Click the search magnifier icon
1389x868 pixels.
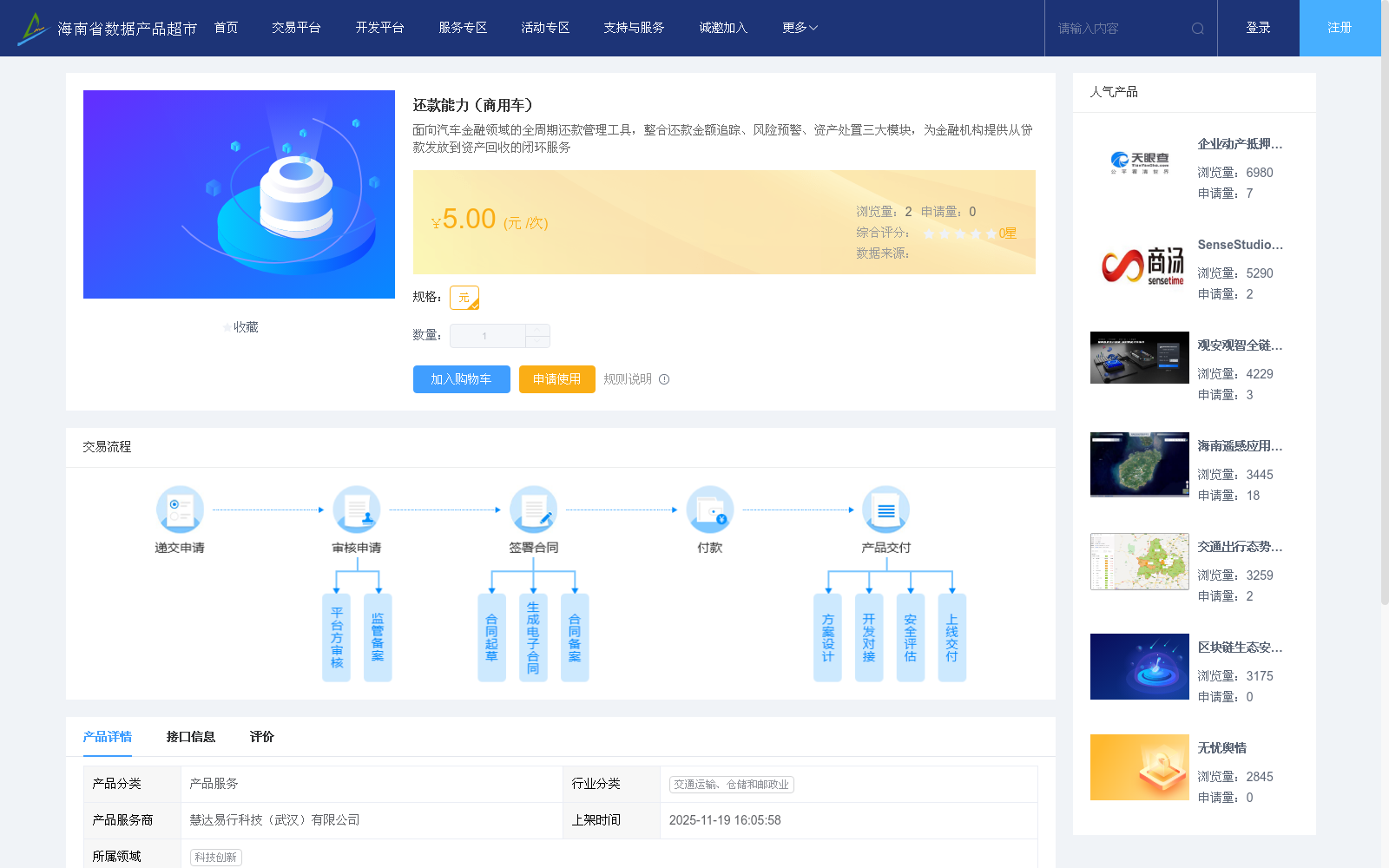coord(1198,28)
